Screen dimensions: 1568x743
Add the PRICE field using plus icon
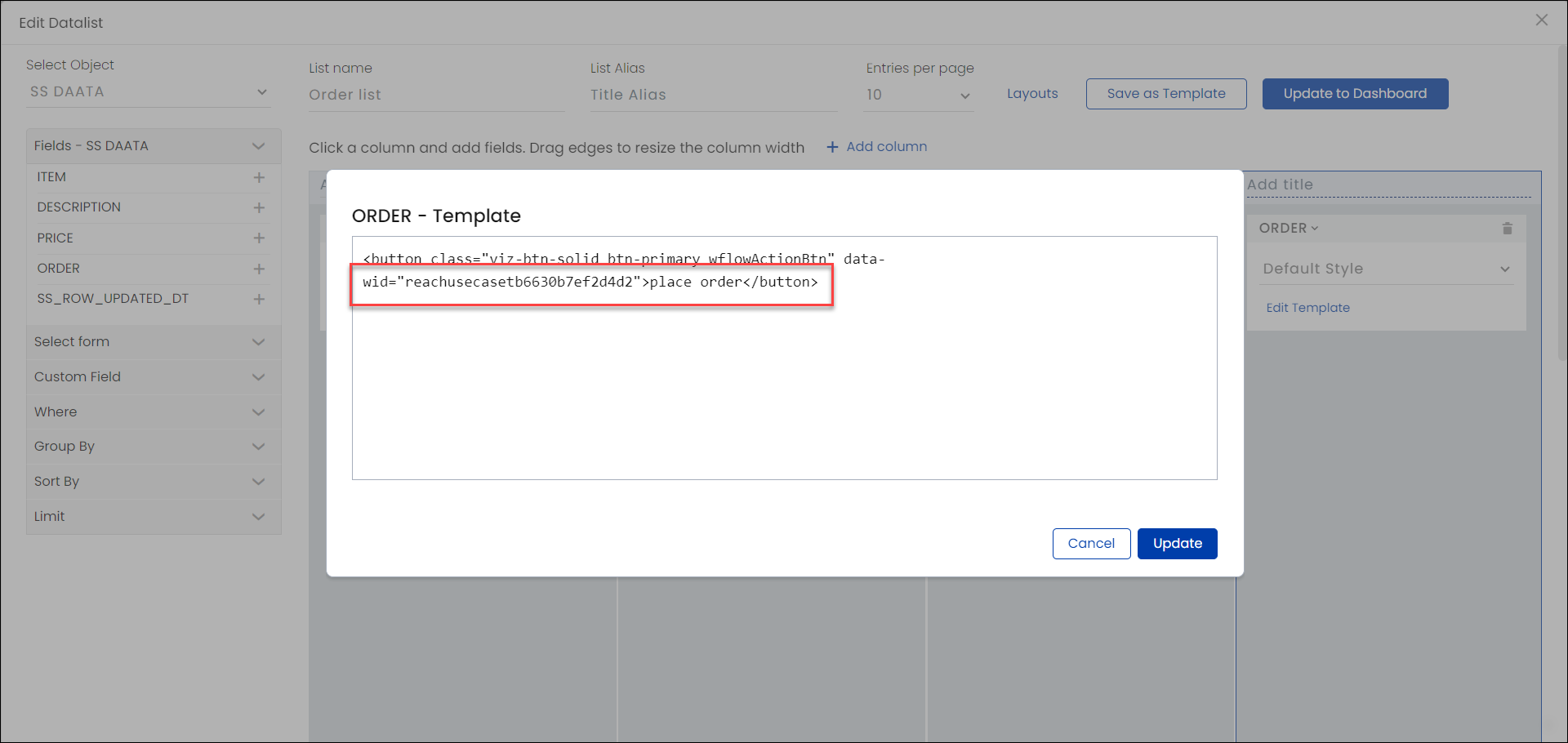259,238
